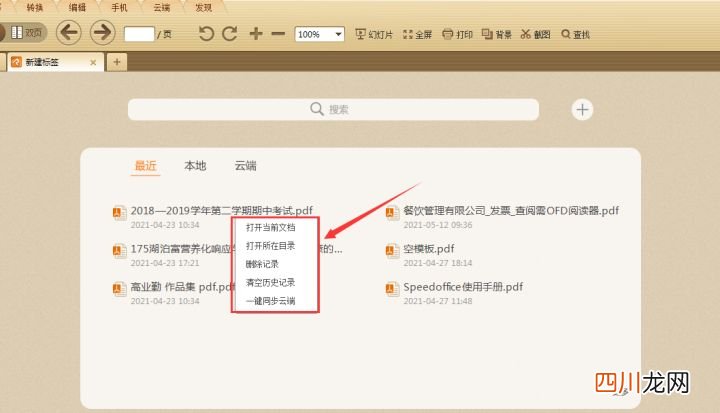
Task: Switch to the 最近 file list tab
Action: 146,165
